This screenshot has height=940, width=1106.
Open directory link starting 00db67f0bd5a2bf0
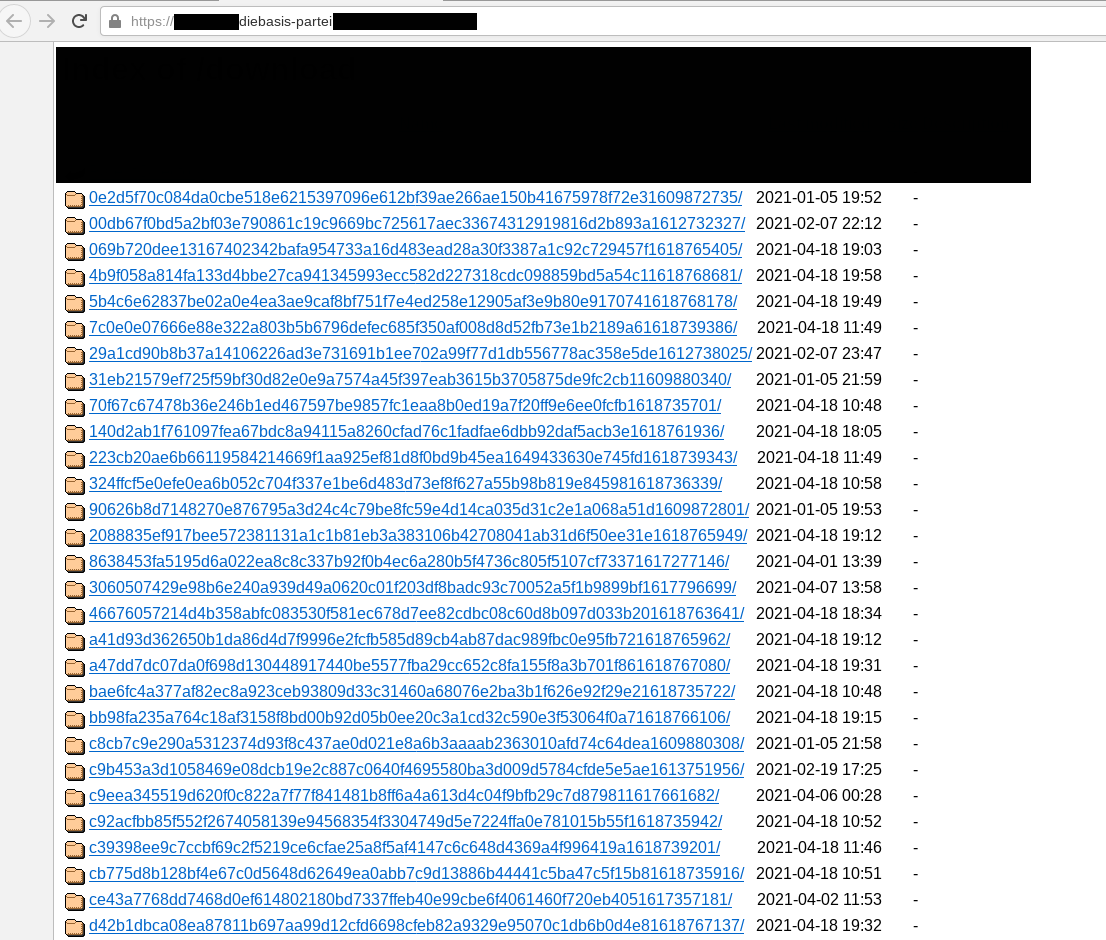[x=417, y=224]
